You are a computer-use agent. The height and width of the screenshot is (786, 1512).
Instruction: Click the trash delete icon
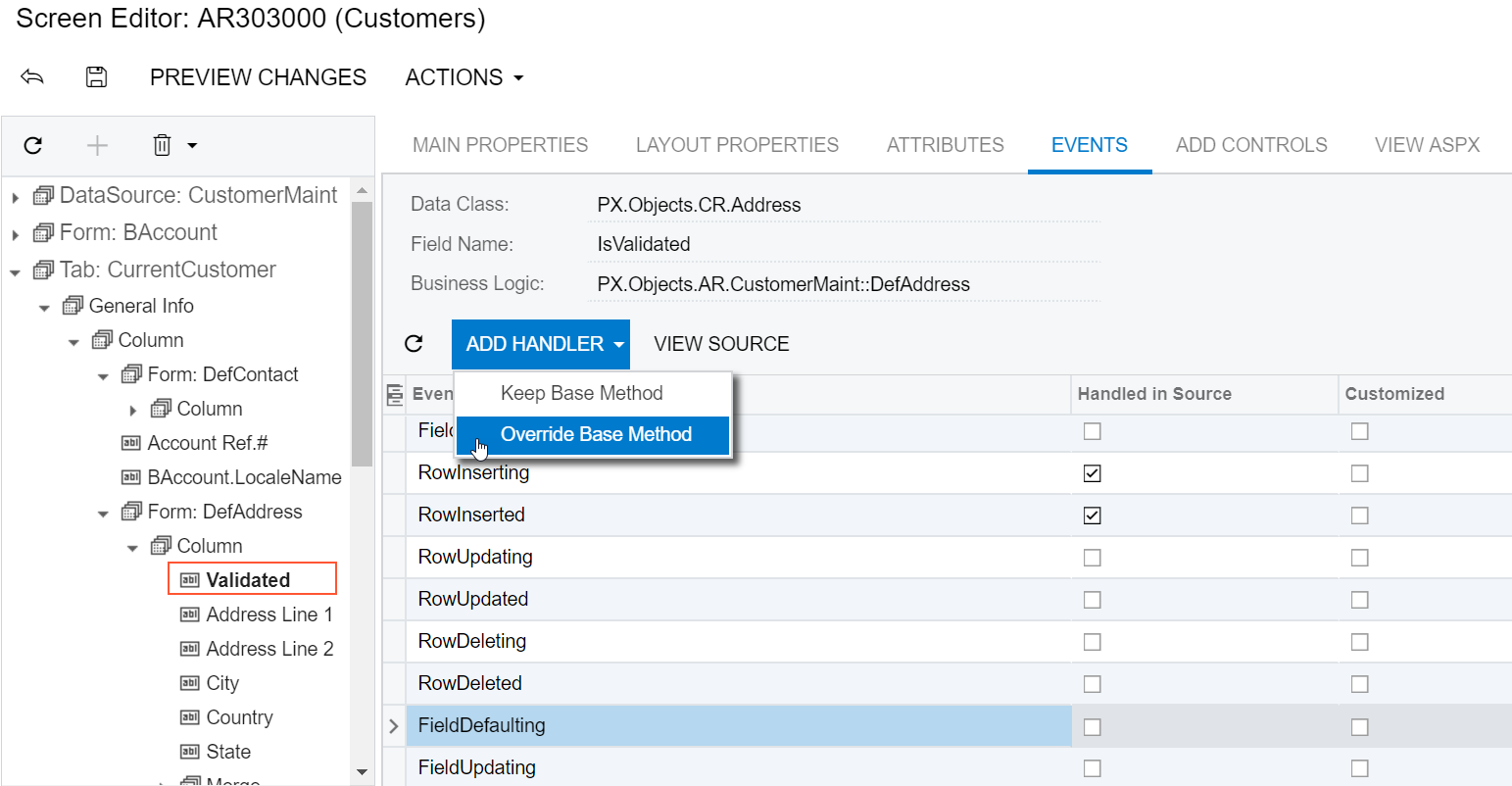(163, 146)
